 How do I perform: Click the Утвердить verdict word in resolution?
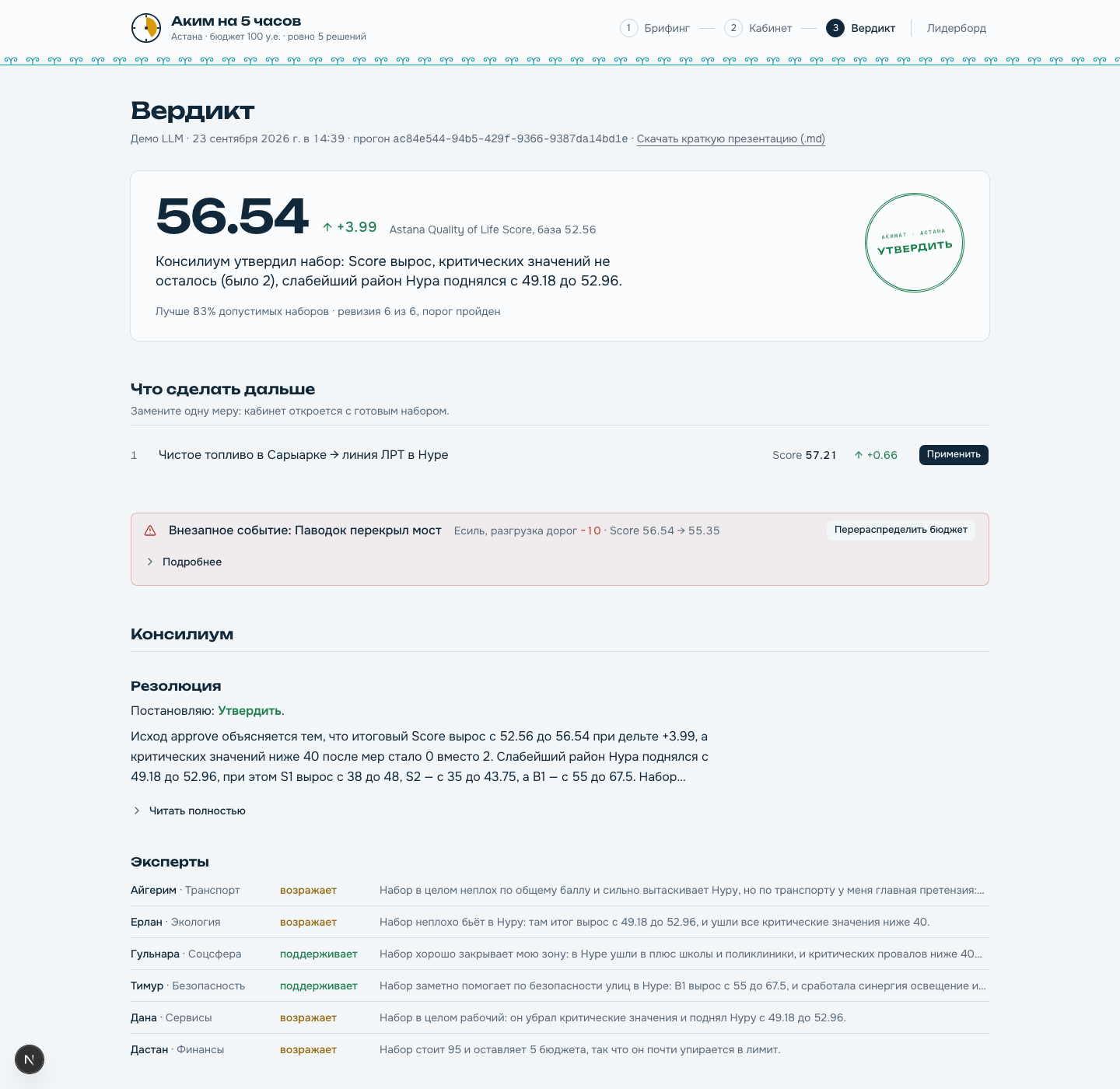coord(250,710)
